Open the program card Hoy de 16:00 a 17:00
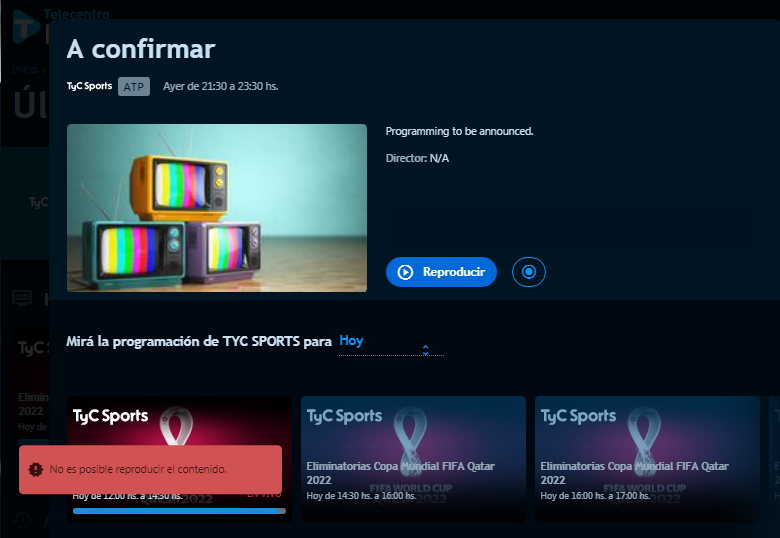The height and width of the screenshot is (538, 780). (x=647, y=458)
